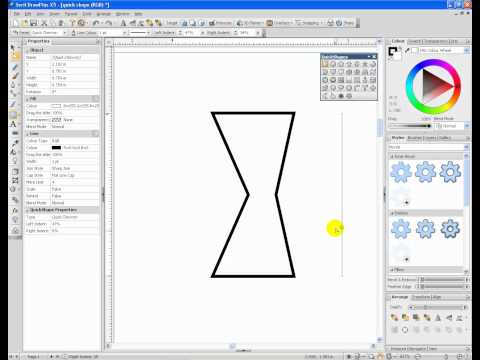Screen dimensions: 480x360
Task: Click the first ordering icon in Arrange panel
Action: pyautogui.click(x=394, y=318)
